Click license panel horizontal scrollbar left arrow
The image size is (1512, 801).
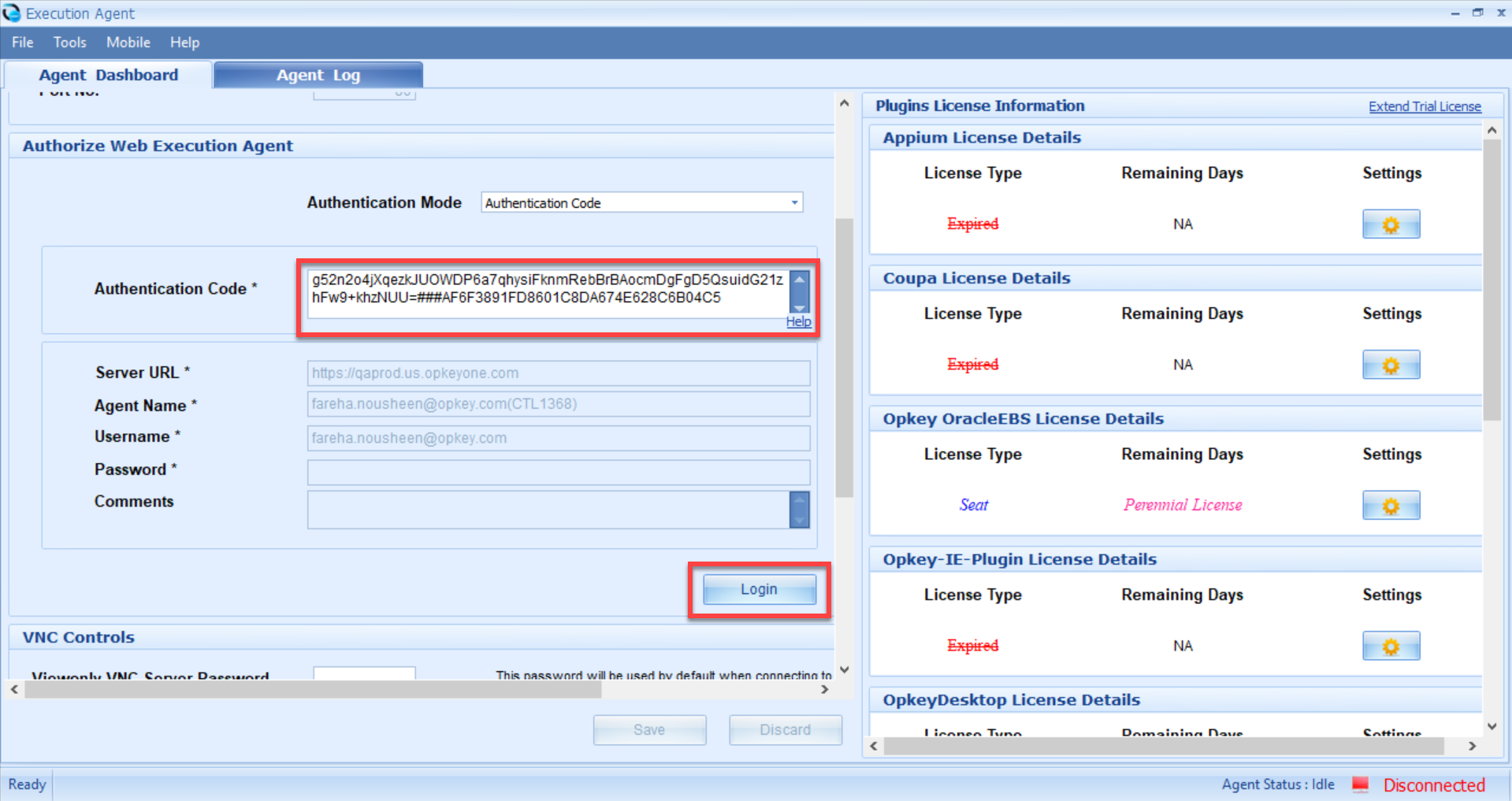tap(874, 746)
